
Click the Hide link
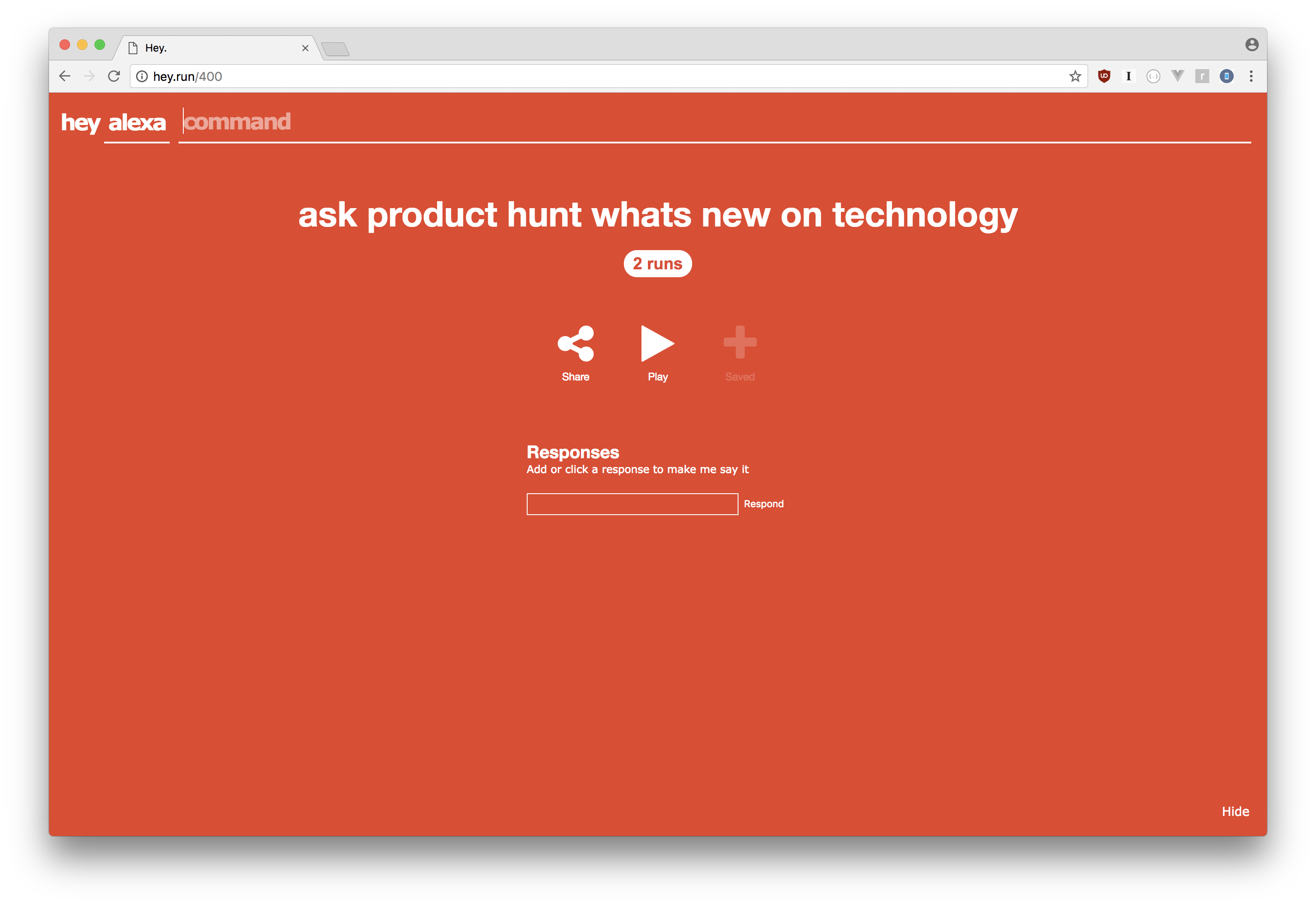(x=1235, y=811)
